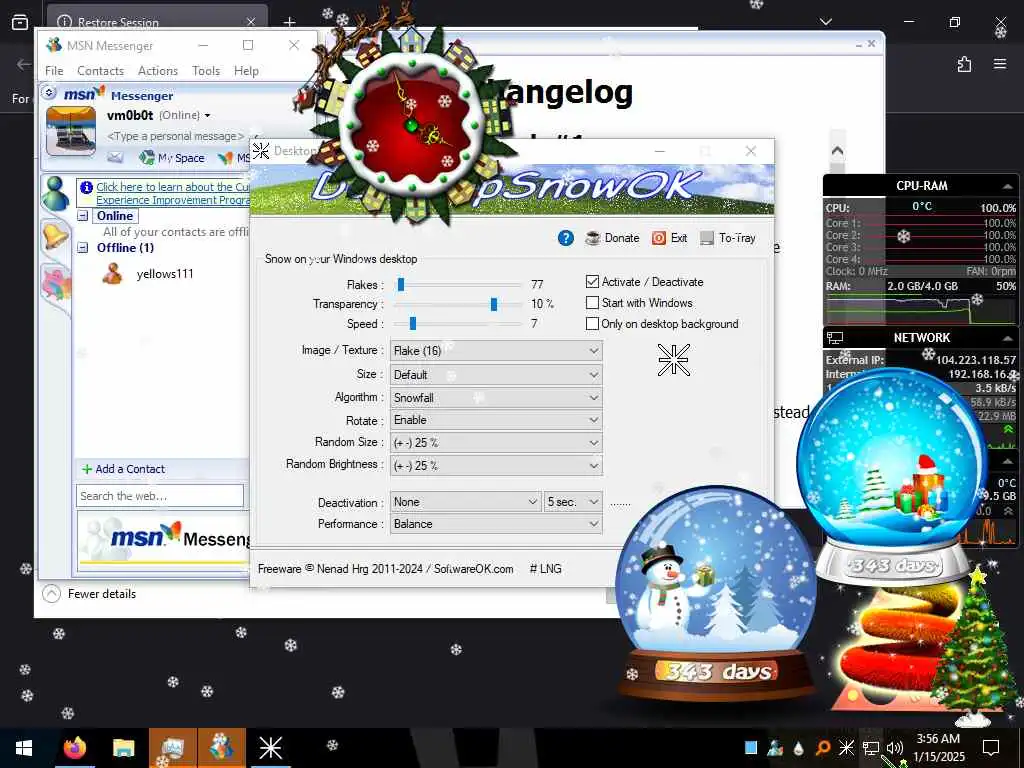Collapse the Offline (1) contacts group

click(x=83, y=248)
